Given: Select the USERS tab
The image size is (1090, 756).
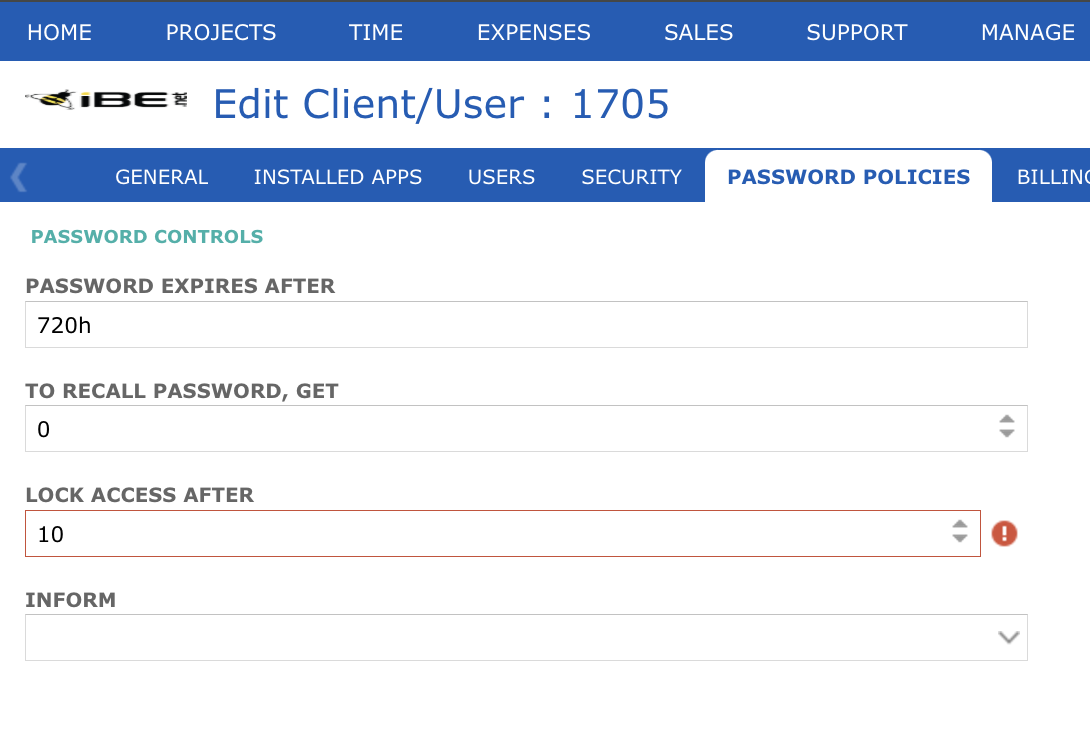Looking at the screenshot, I should coord(501,176).
